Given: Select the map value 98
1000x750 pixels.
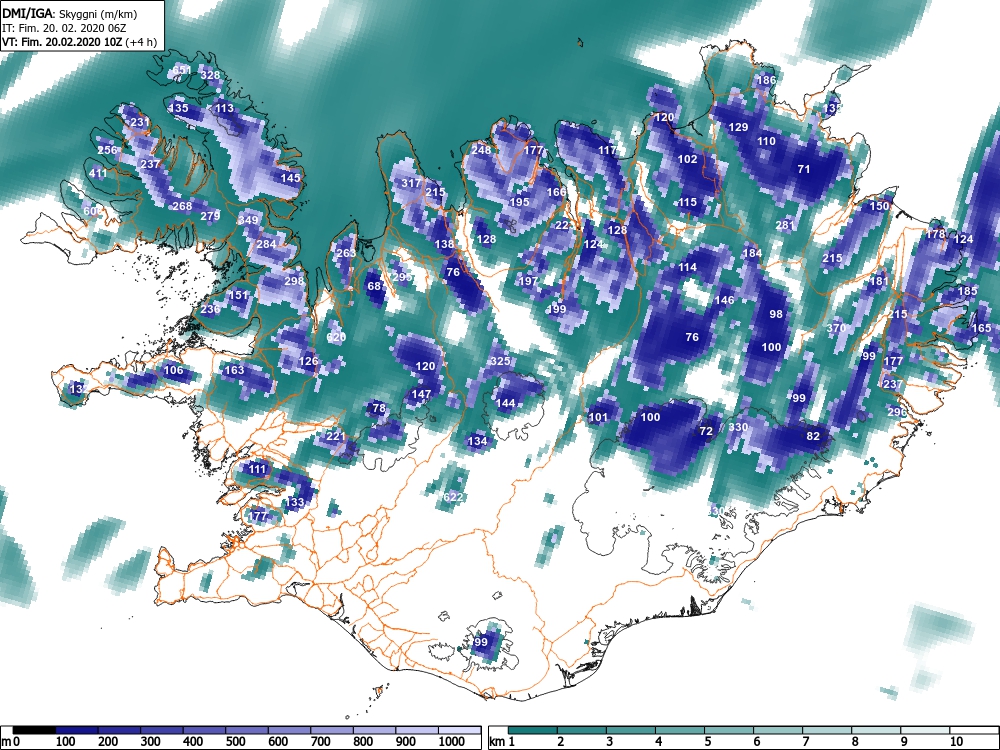Looking at the screenshot, I should [x=776, y=314].
